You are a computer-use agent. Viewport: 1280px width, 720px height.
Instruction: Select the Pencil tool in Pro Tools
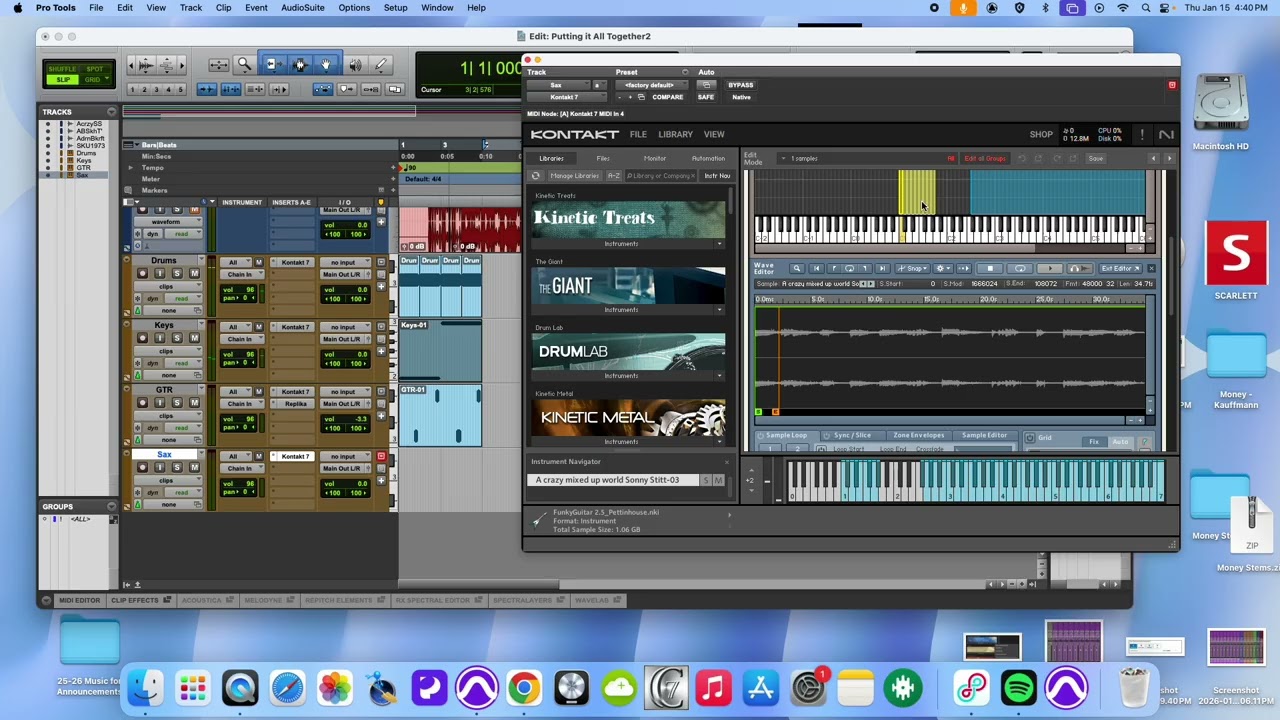click(x=381, y=65)
